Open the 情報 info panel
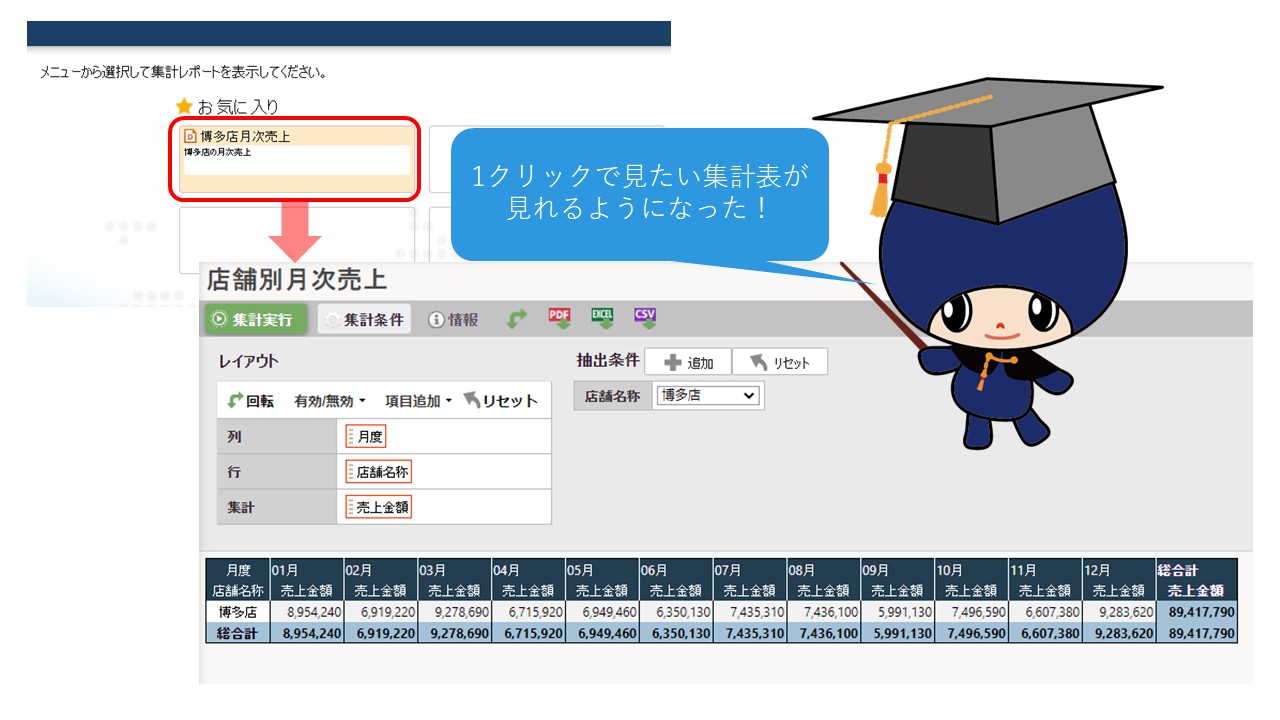The height and width of the screenshot is (720, 1280). (x=453, y=320)
